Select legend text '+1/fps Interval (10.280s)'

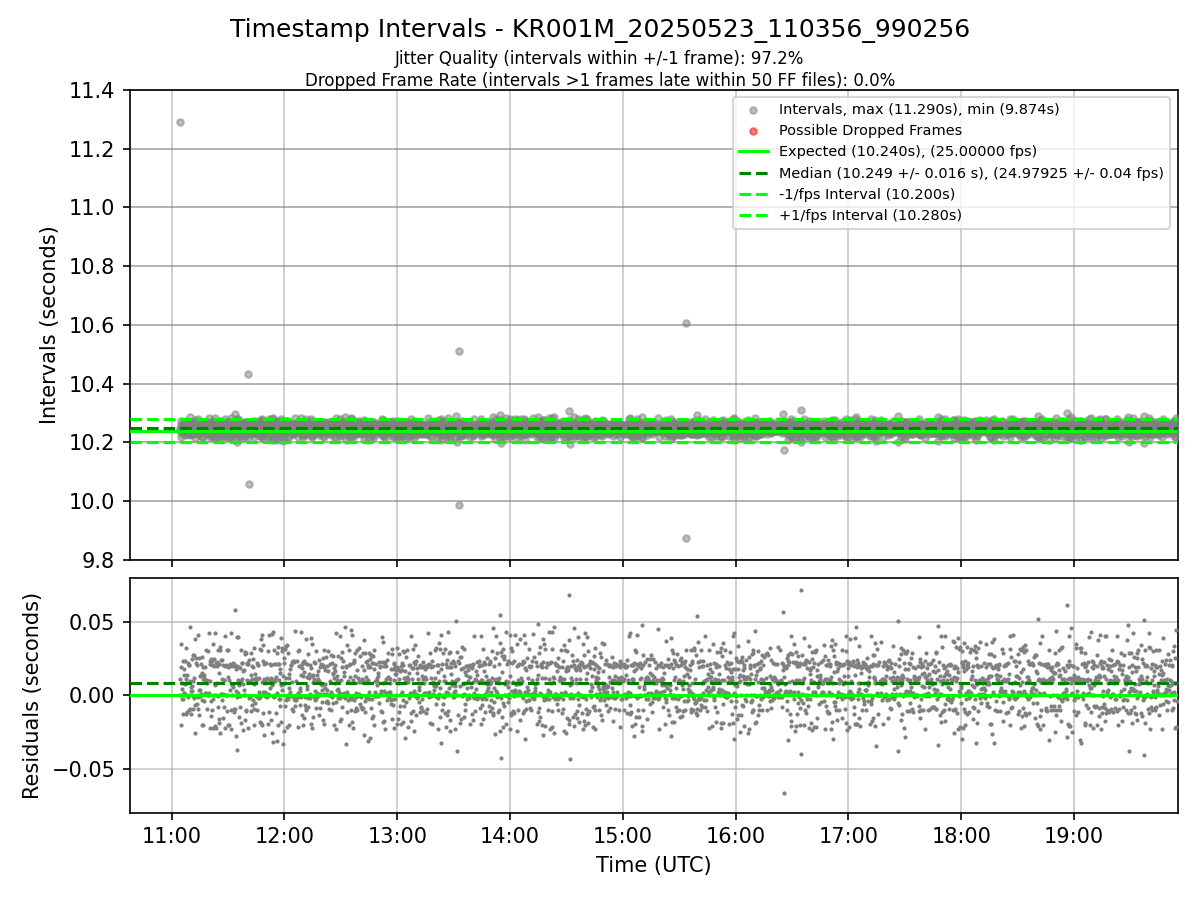(870, 215)
